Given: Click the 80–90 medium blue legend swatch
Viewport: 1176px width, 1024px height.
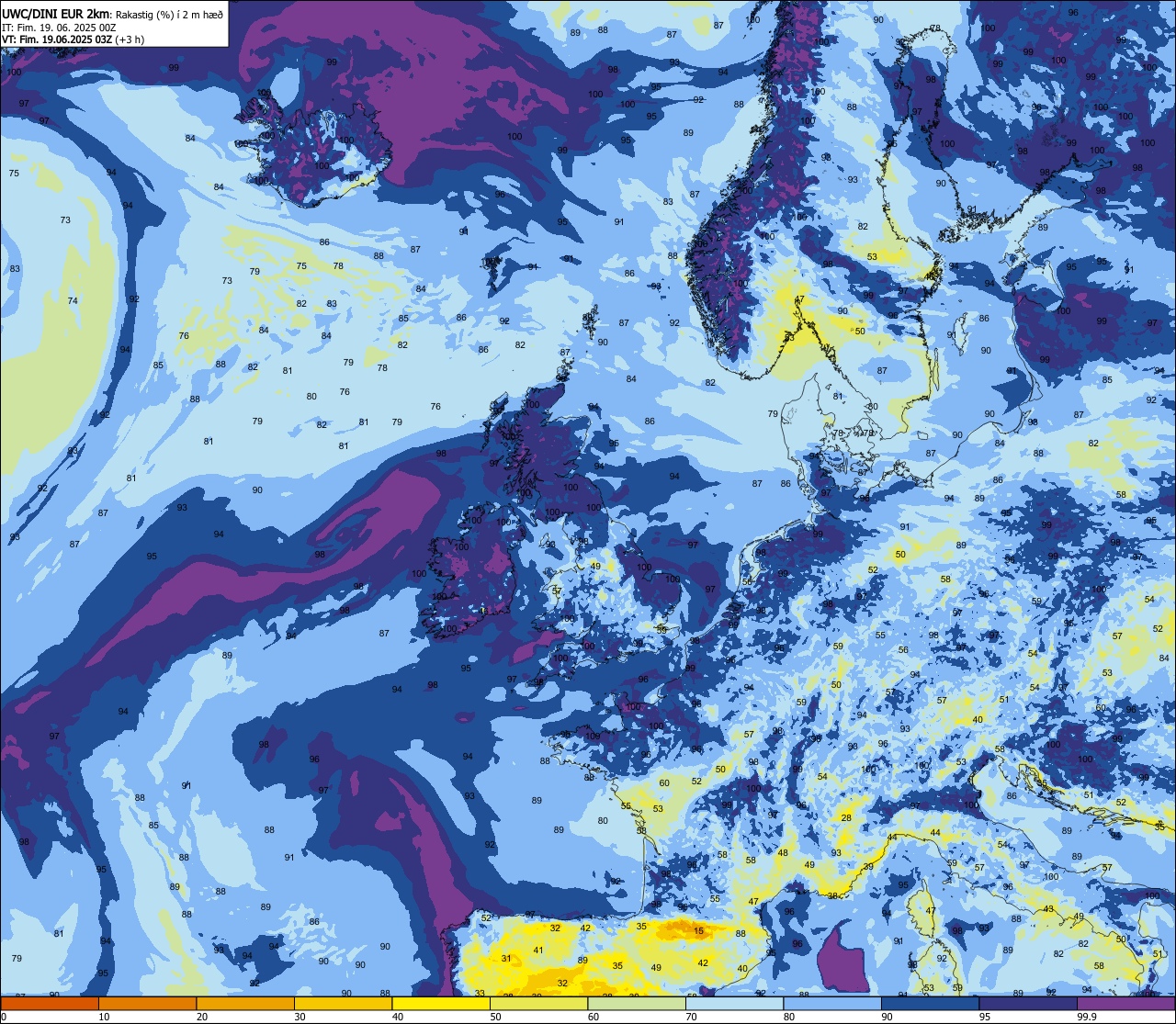Looking at the screenshot, I should [832, 1003].
